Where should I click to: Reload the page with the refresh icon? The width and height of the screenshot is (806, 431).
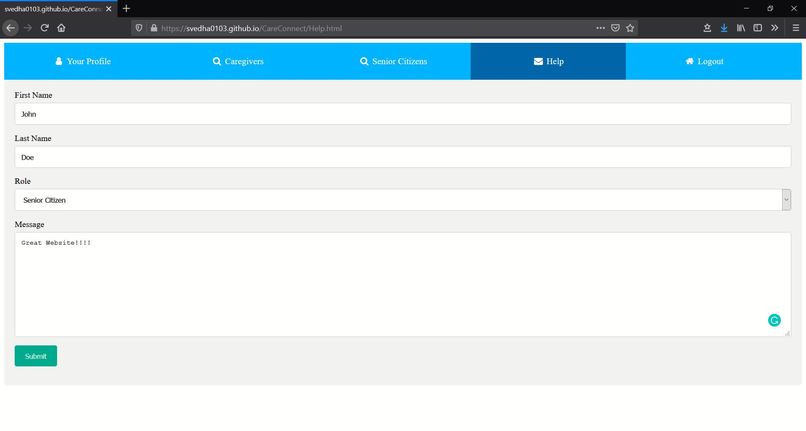(x=45, y=28)
